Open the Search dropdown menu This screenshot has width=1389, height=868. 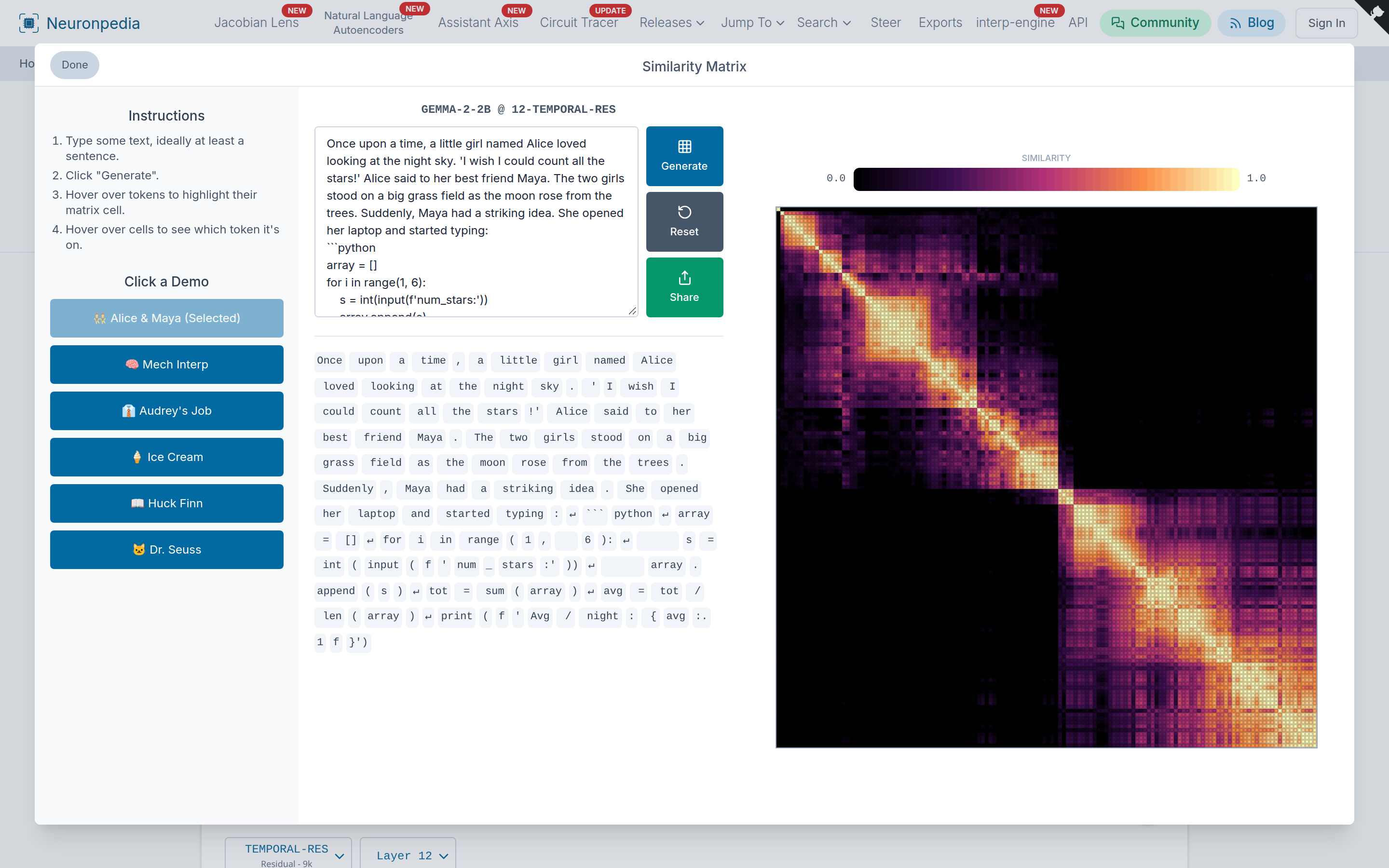pyautogui.click(x=824, y=23)
